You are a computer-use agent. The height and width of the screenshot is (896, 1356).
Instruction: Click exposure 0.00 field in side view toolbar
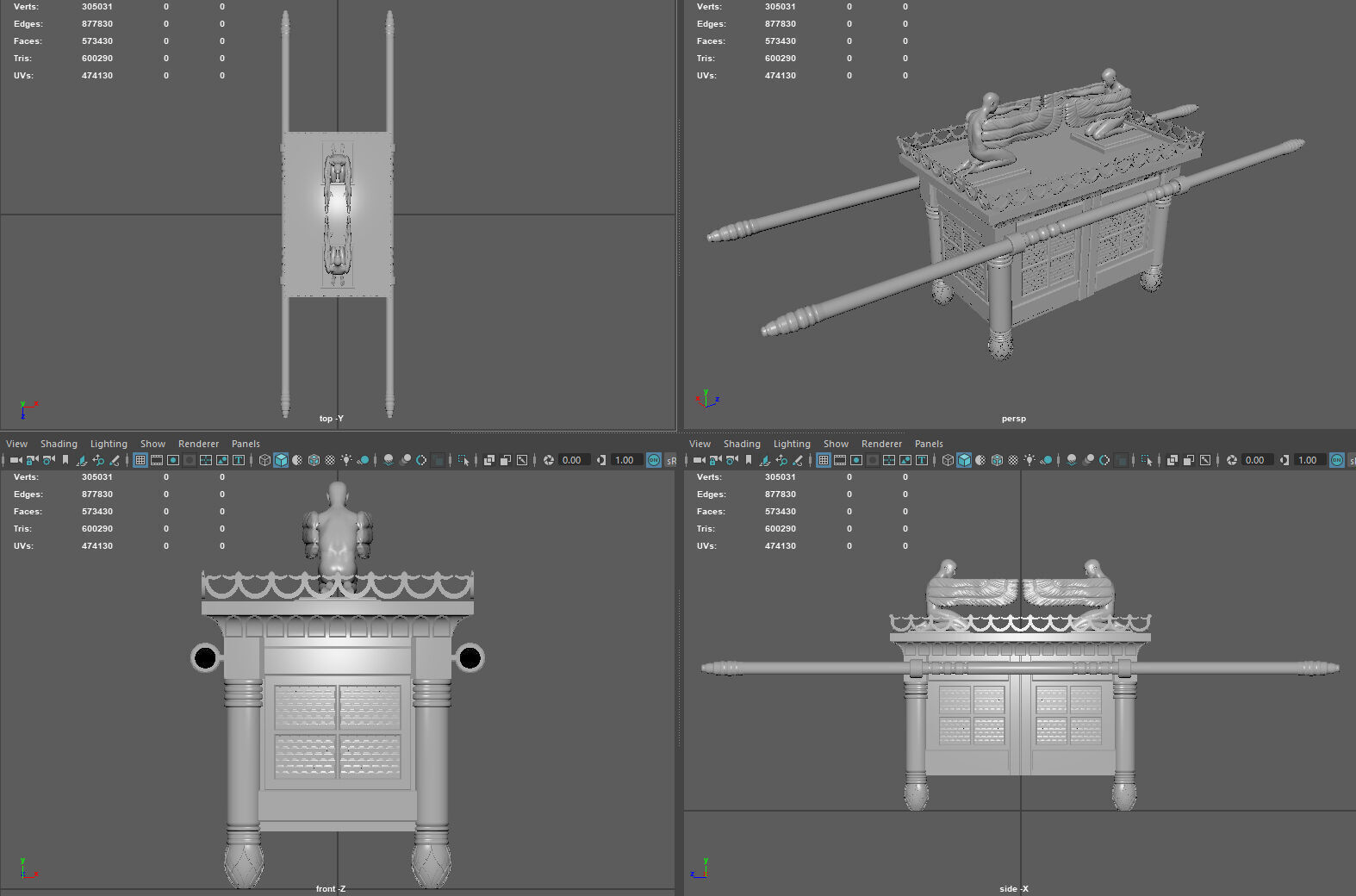1258,460
